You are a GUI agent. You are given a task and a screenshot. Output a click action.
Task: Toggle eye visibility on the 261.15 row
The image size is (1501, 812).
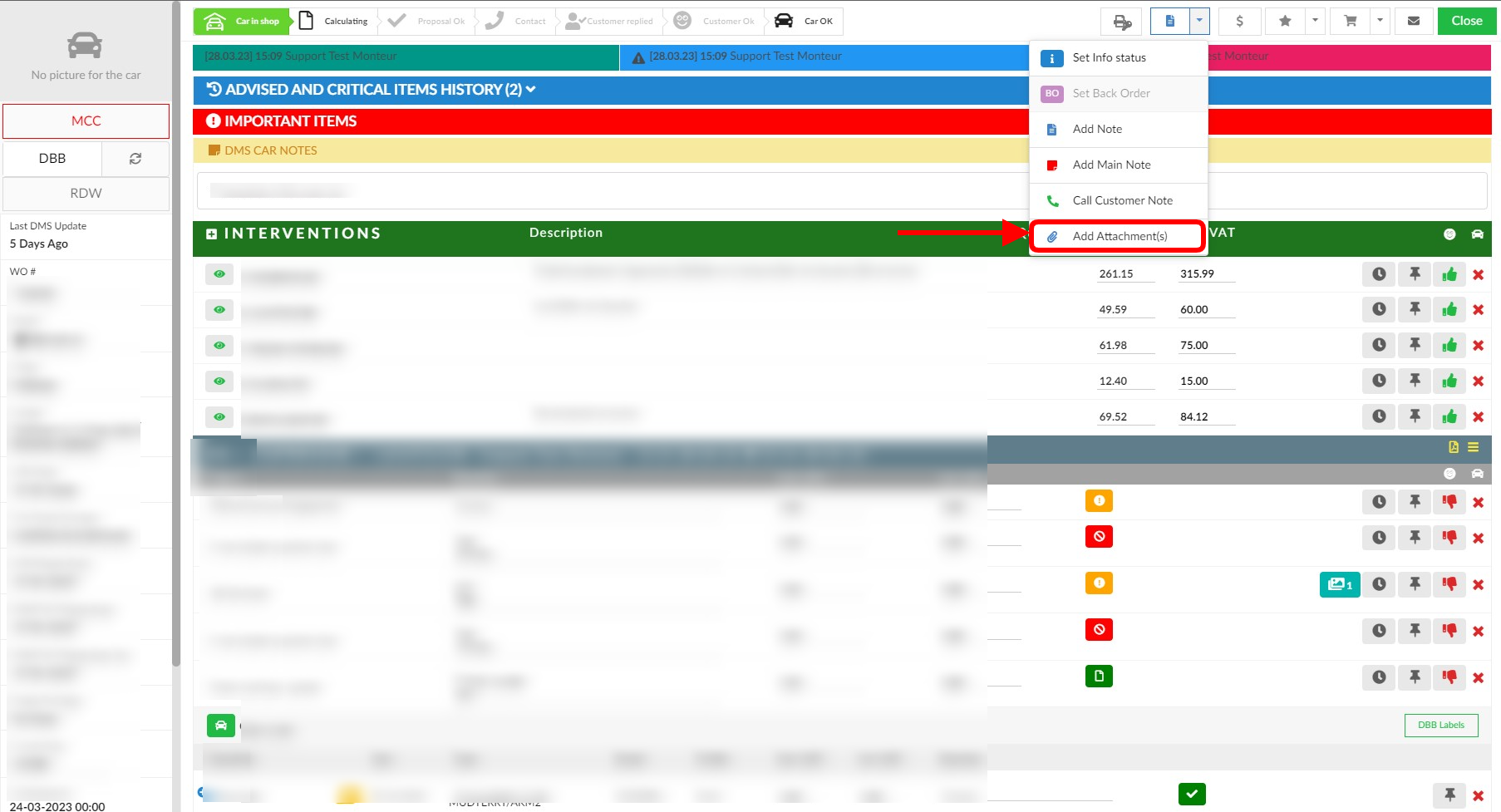click(219, 274)
